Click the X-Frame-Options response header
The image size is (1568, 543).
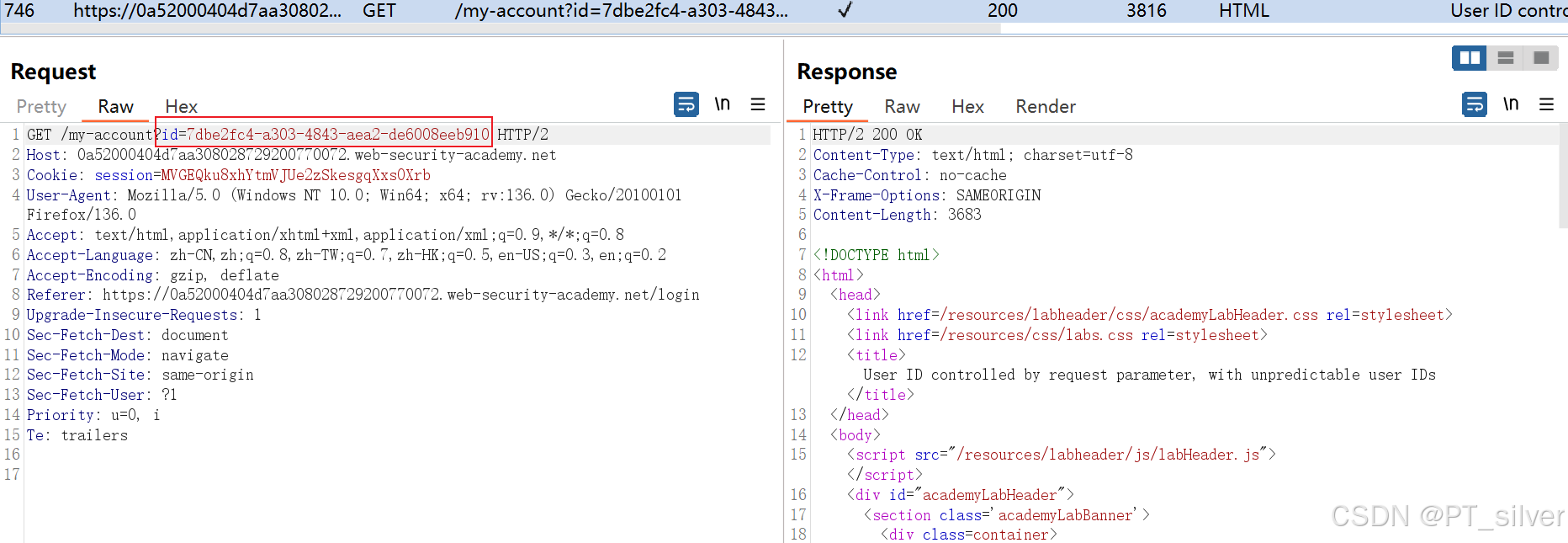(927, 195)
